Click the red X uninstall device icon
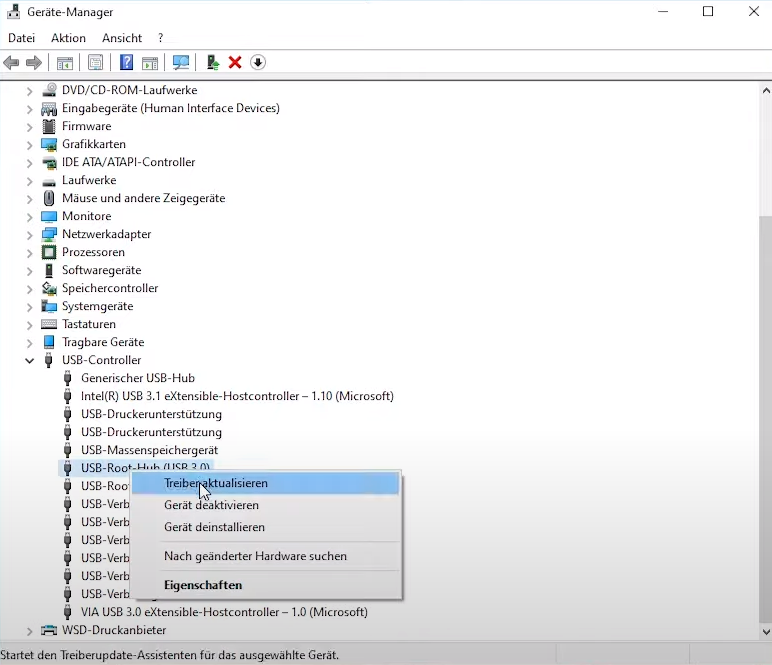The image size is (772, 665). 235,62
